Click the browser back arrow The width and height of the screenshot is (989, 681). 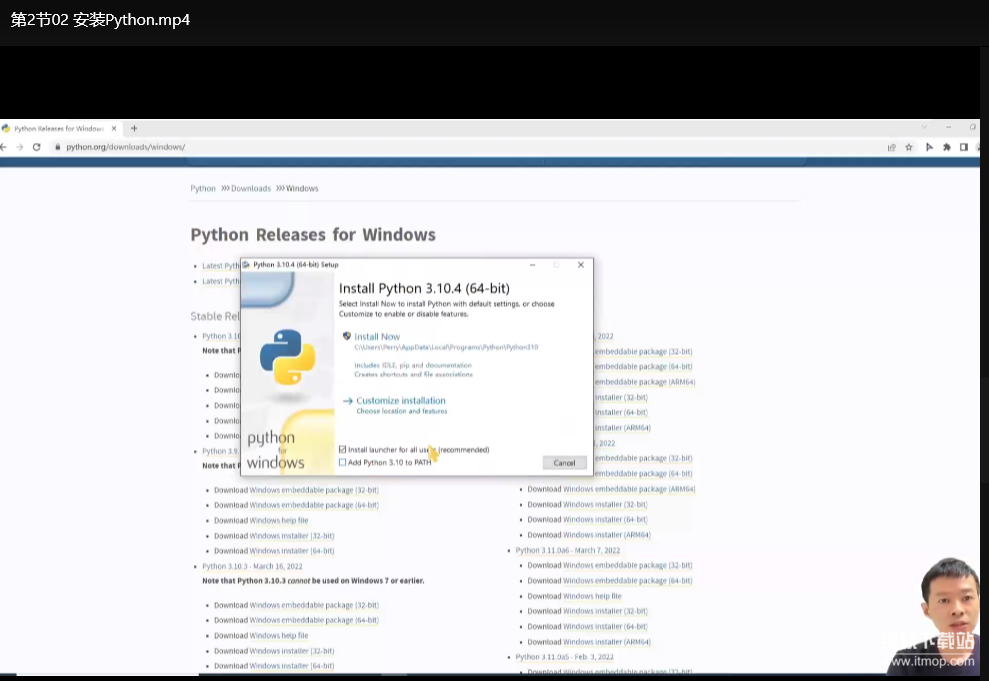pos(4,147)
